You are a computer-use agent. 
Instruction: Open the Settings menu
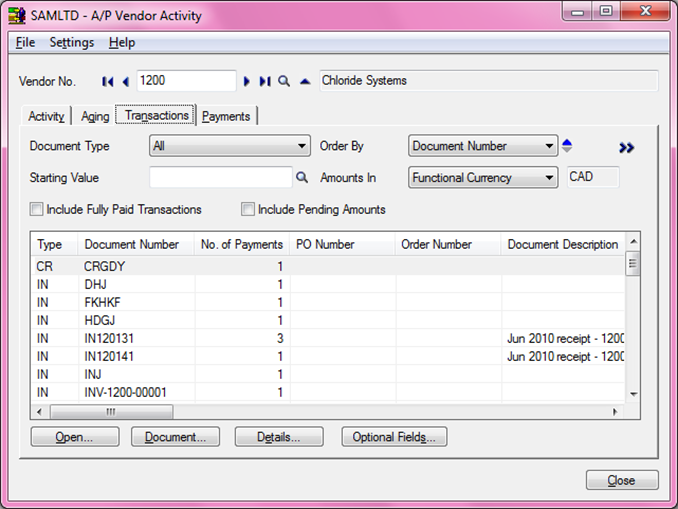point(72,42)
